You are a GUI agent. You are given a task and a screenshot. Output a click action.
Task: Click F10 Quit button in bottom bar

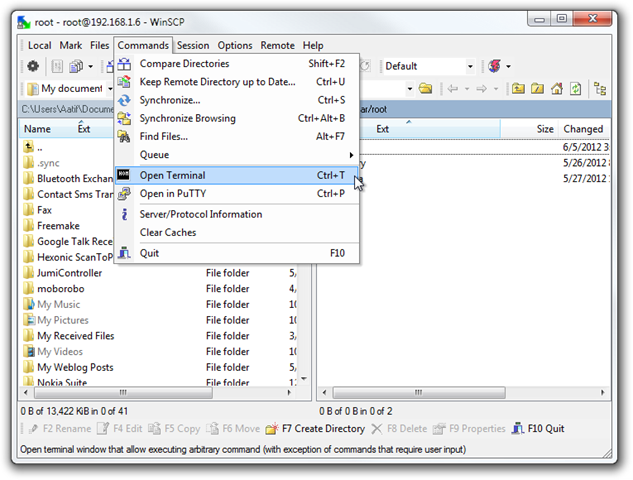(538, 429)
